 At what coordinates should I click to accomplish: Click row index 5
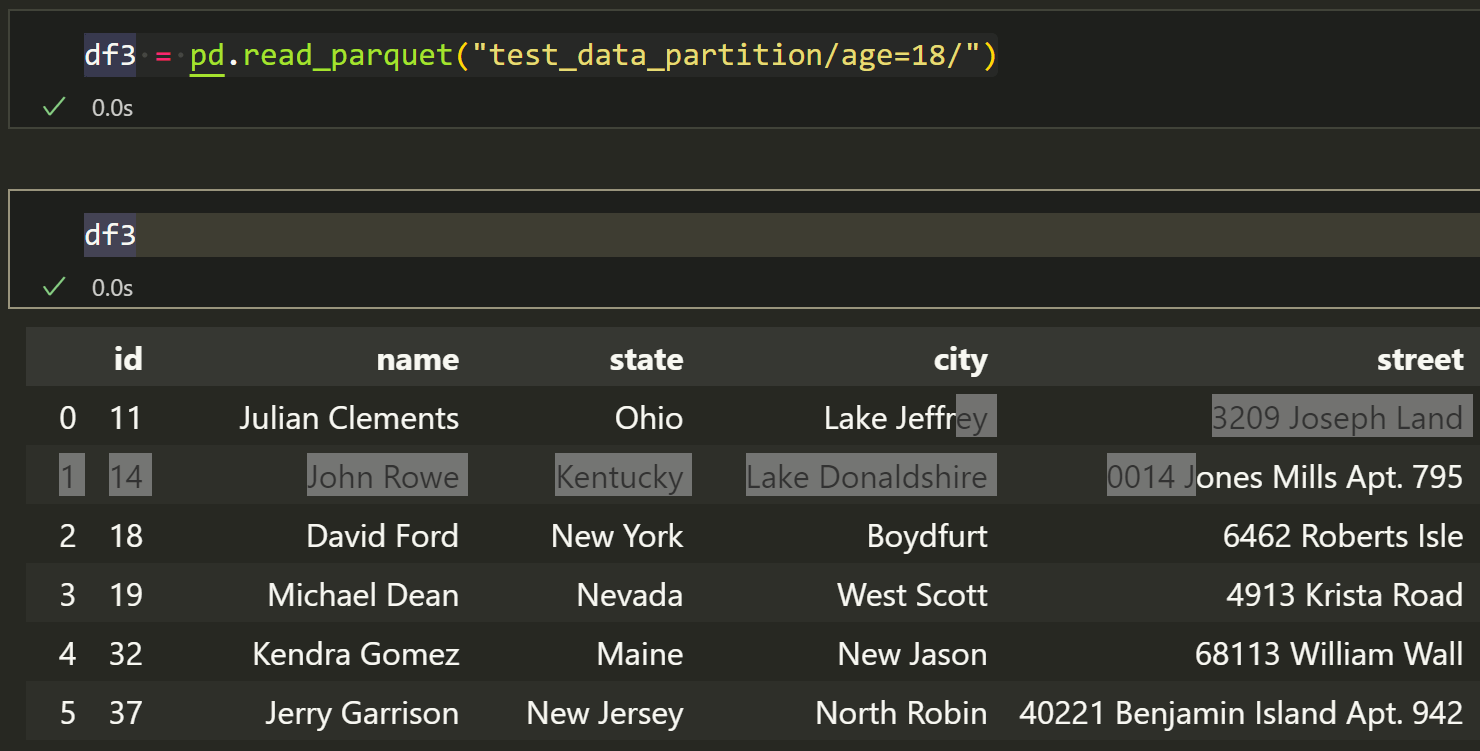click(67, 712)
